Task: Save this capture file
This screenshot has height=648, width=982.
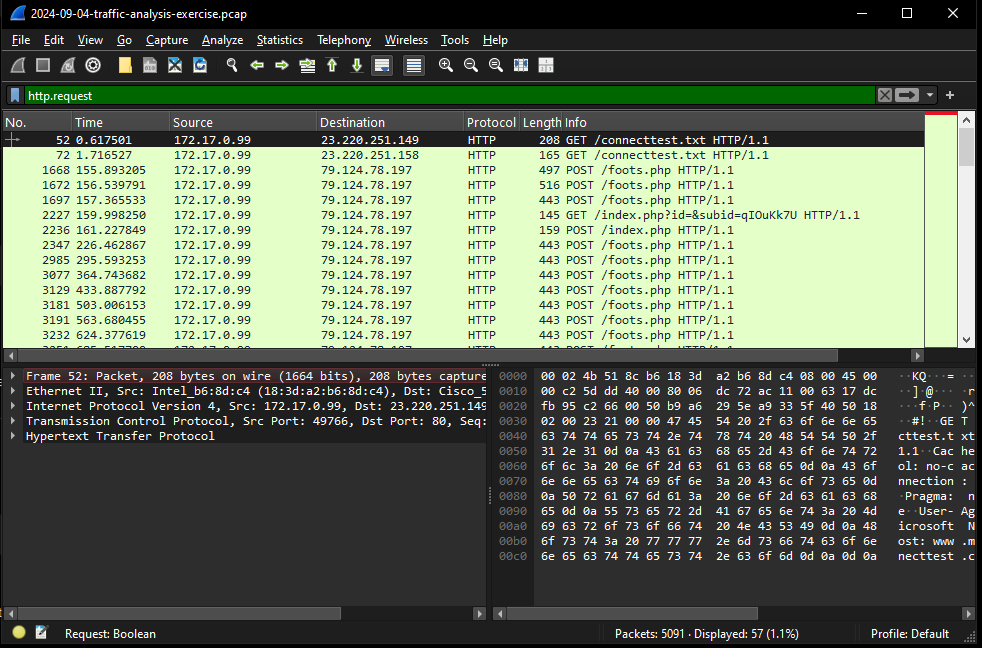Action: point(150,65)
